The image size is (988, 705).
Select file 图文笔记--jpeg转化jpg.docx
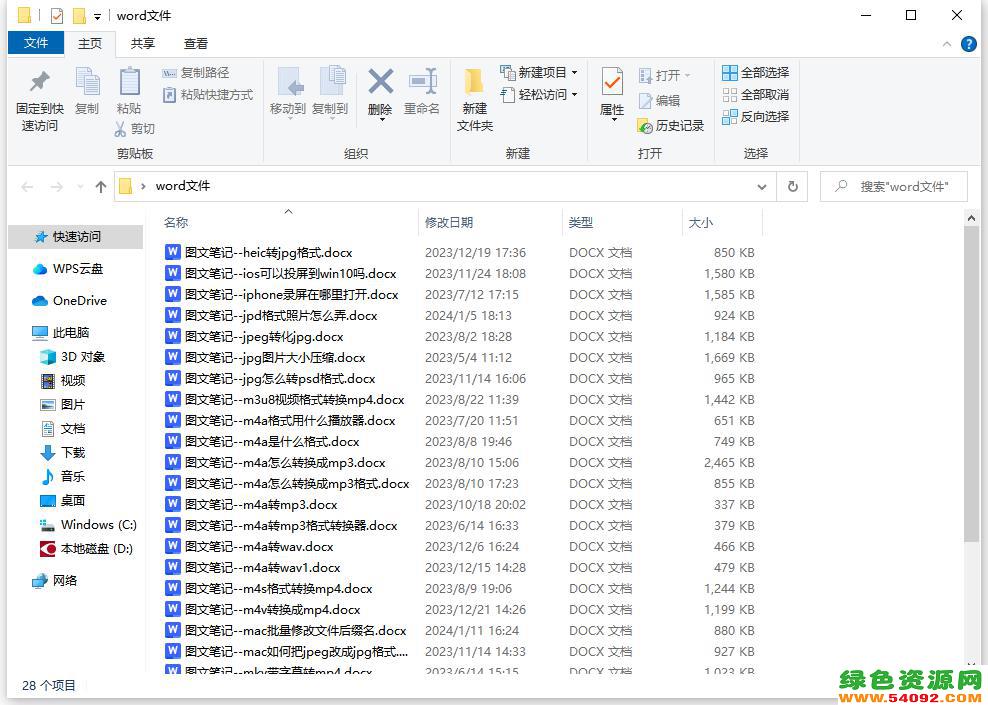[x=254, y=336]
